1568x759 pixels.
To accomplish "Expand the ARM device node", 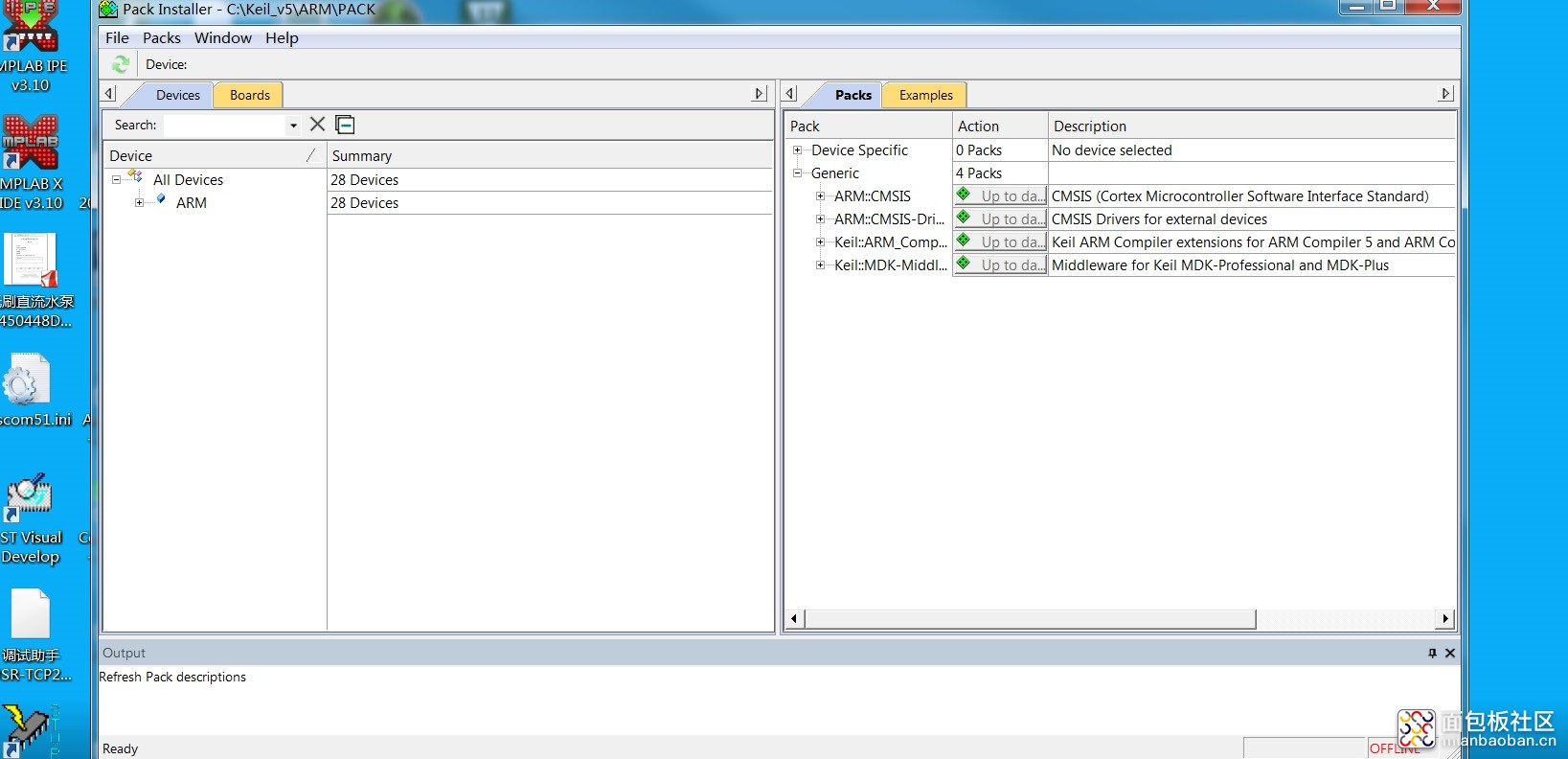I will pos(139,202).
